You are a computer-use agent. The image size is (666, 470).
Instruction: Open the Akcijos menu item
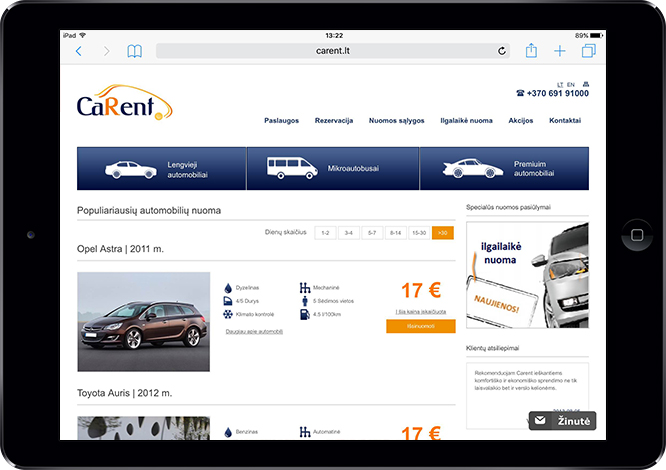521,121
